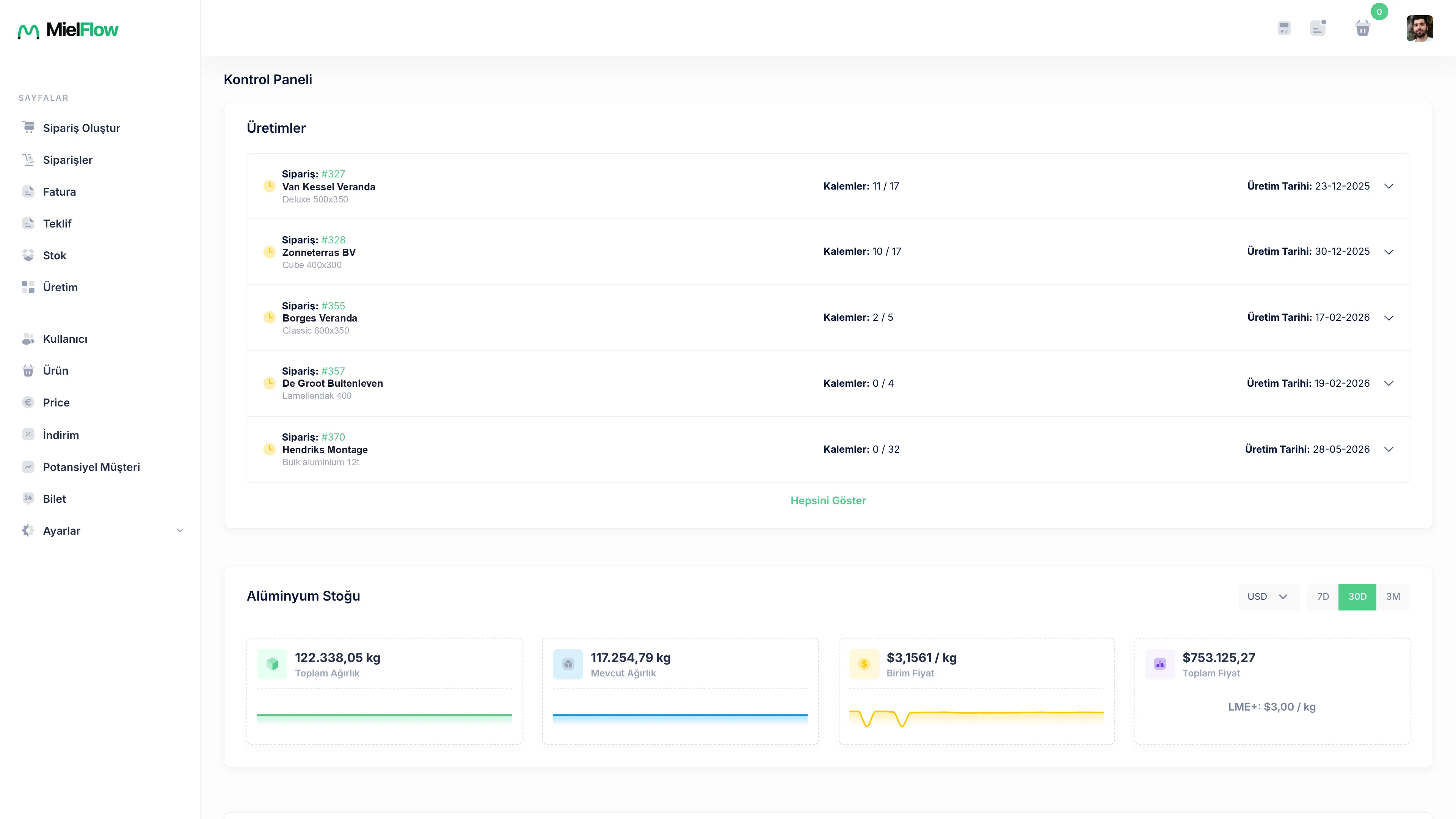
Task: Expand the De Groot Buitenleven production row
Action: click(x=1389, y=383)
